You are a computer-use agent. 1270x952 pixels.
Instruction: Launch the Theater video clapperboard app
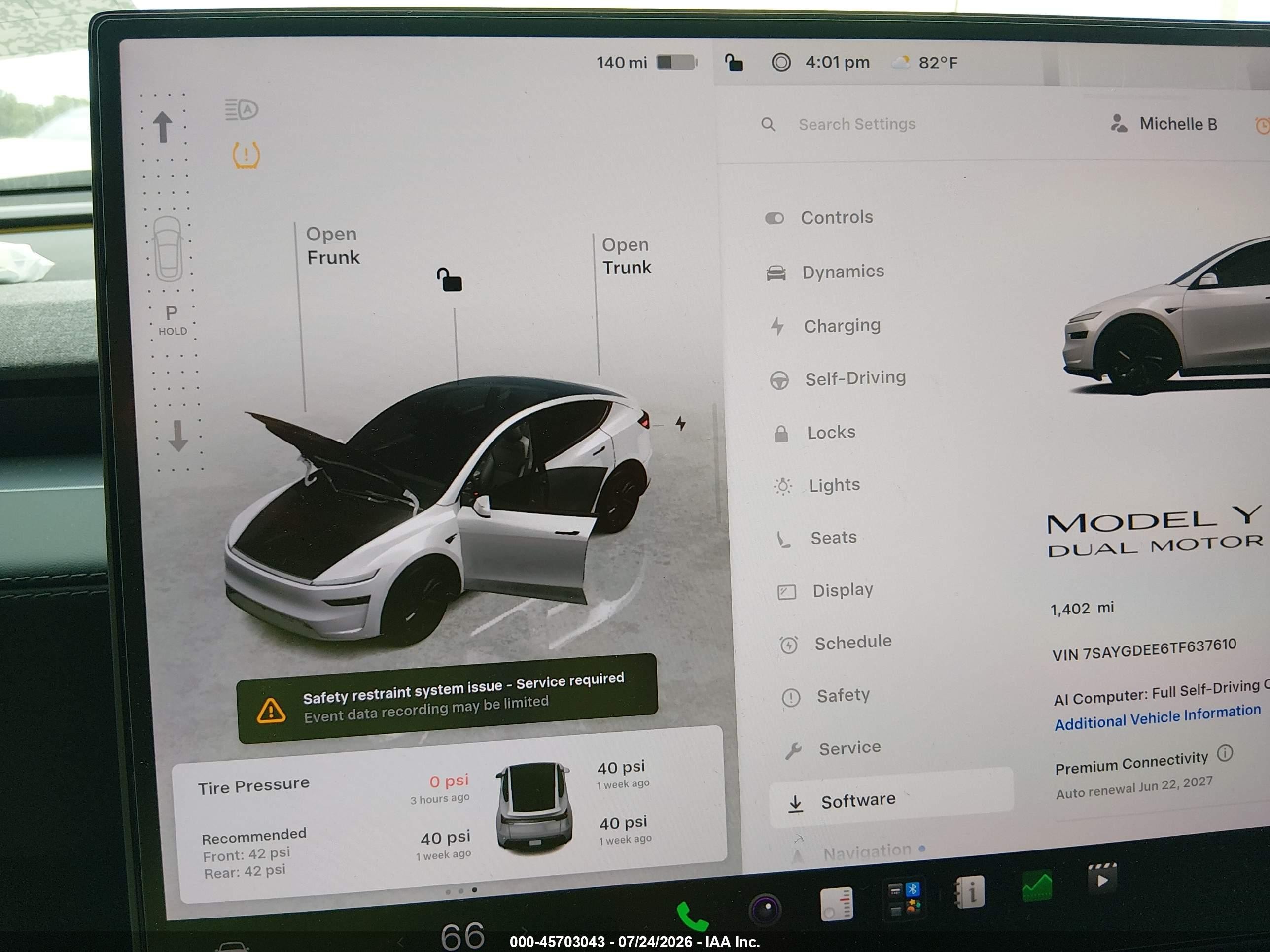click(x=1102, y=878)
